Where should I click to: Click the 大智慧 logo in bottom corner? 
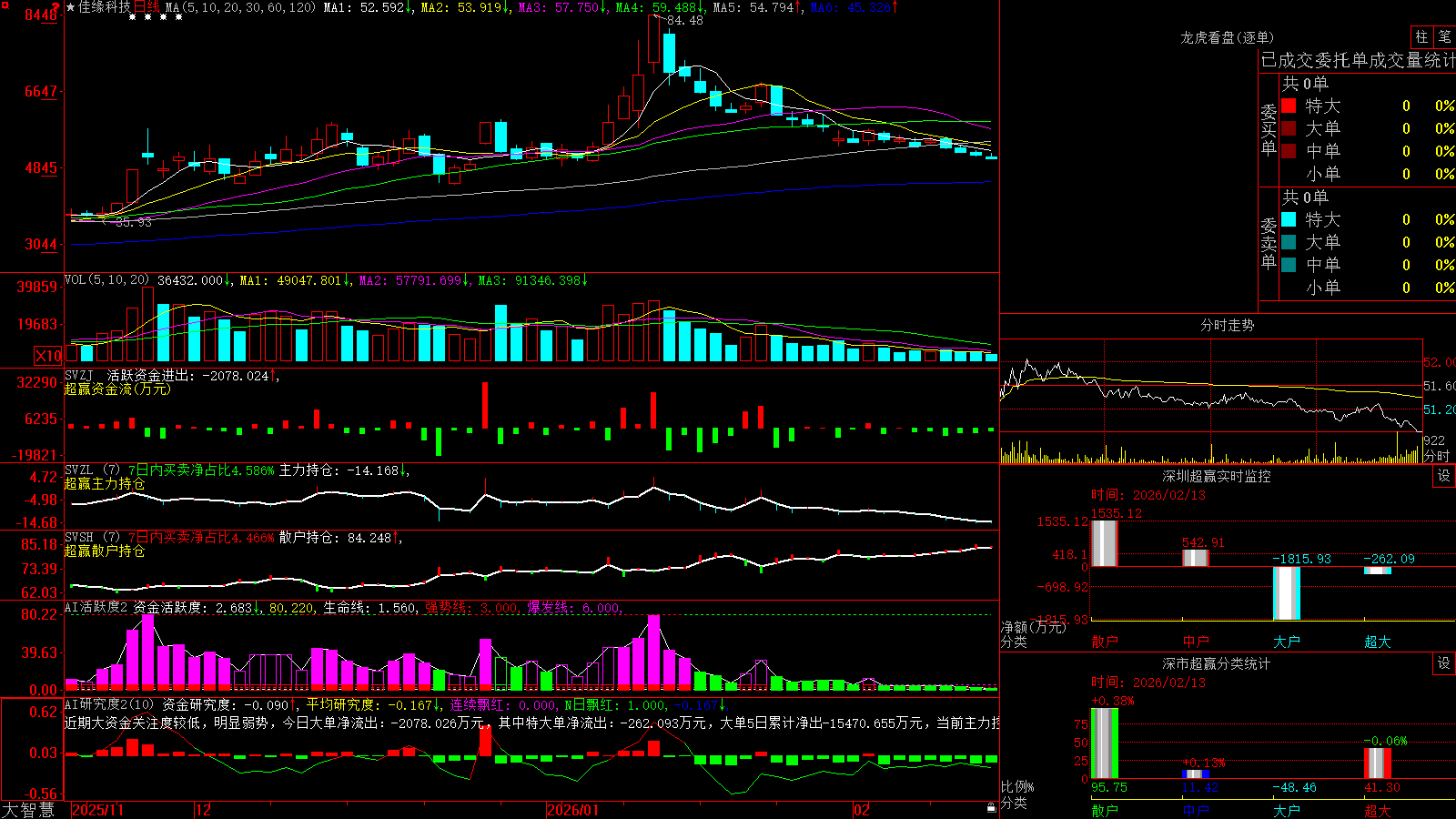click(28, 810)
